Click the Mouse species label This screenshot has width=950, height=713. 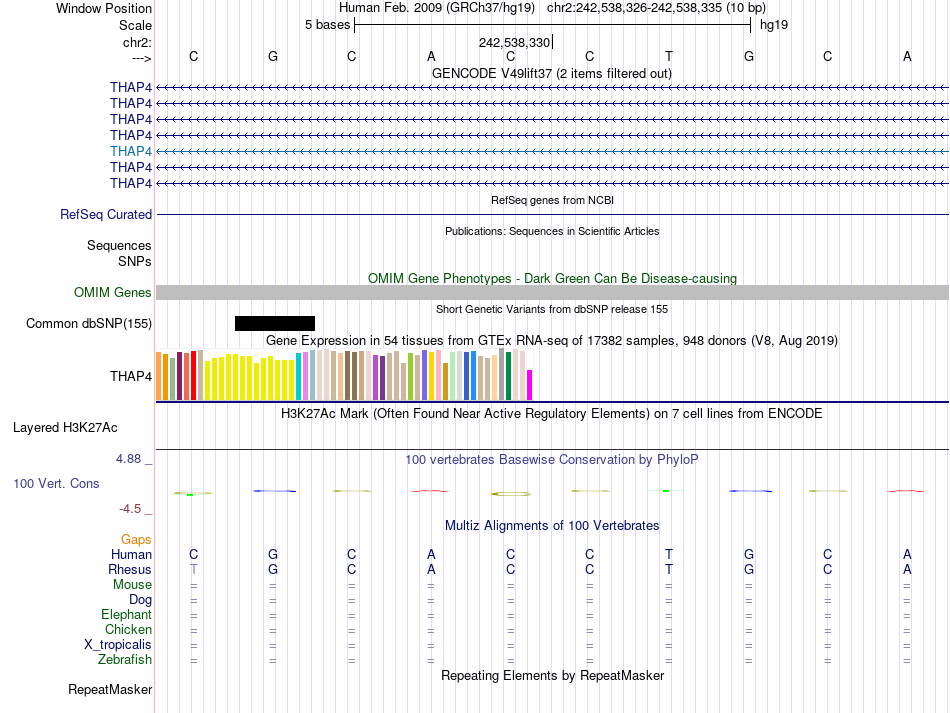click(132, 585)
